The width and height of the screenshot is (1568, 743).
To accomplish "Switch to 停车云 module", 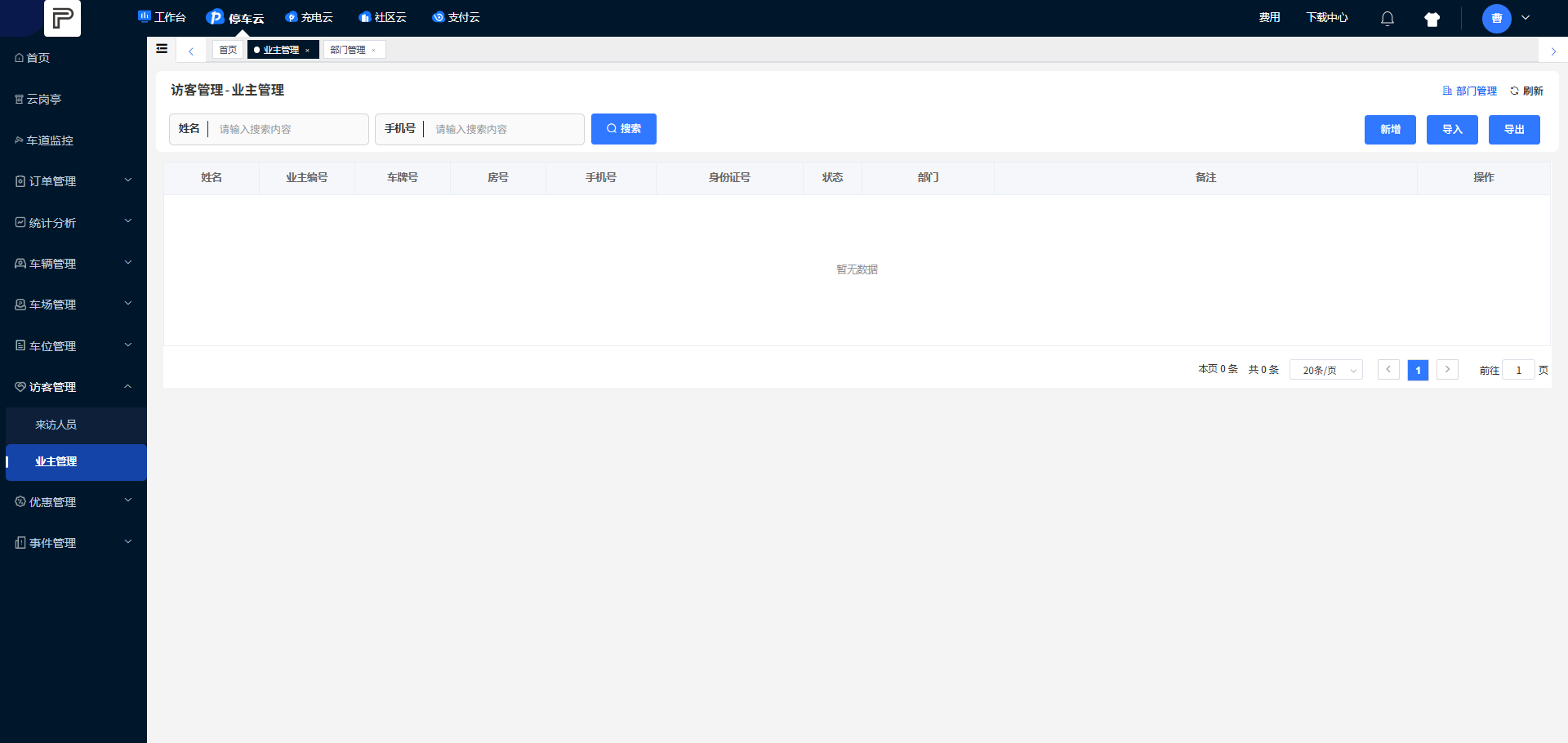I will (235, 17).
